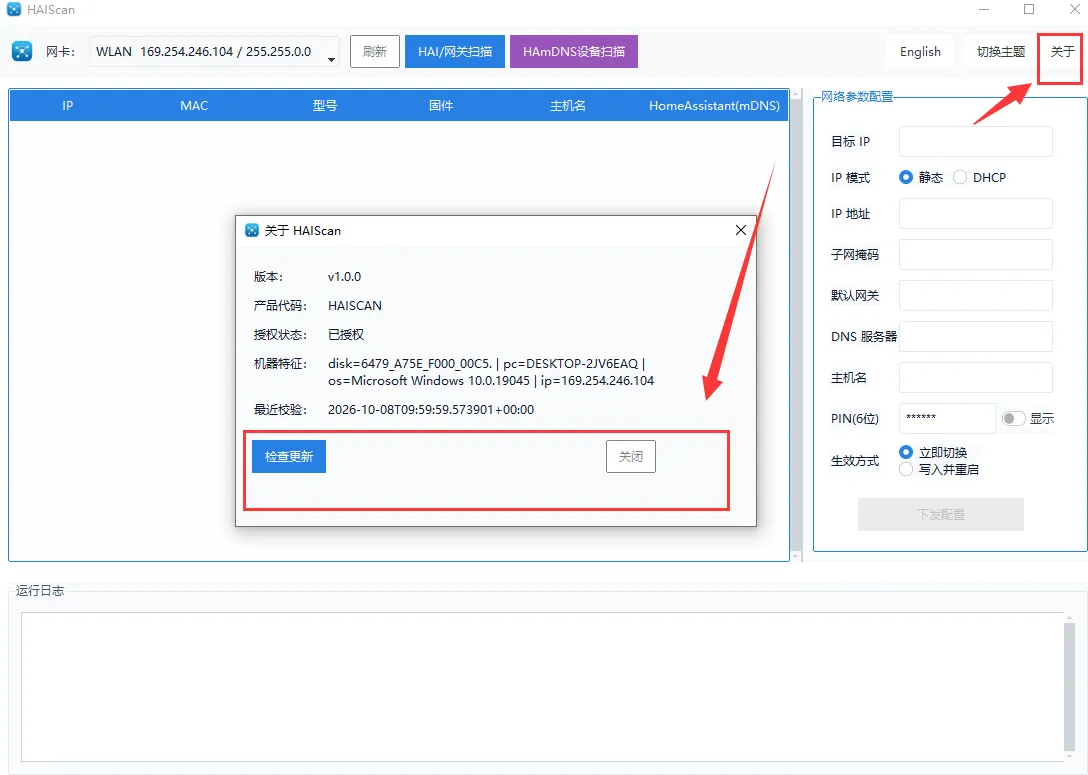Switch language to English
The image size is (1088, 775).
pyautogui.click(x=920, y=52)
